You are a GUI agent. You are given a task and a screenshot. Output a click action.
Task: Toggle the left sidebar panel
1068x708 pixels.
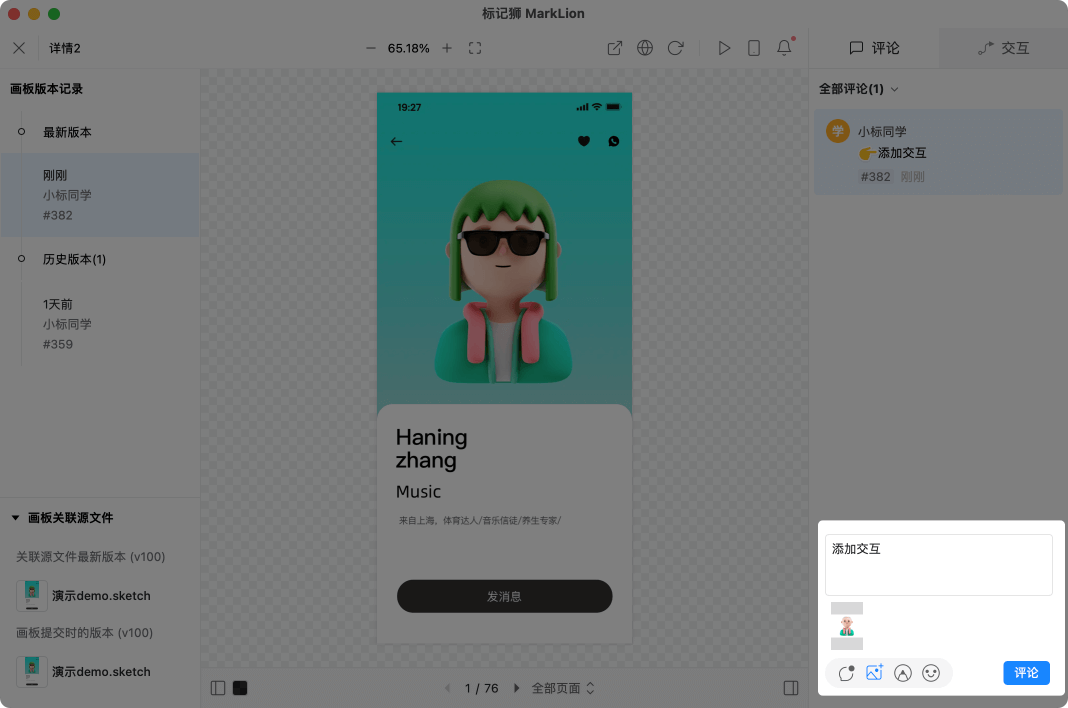click(x=218, y=688)
